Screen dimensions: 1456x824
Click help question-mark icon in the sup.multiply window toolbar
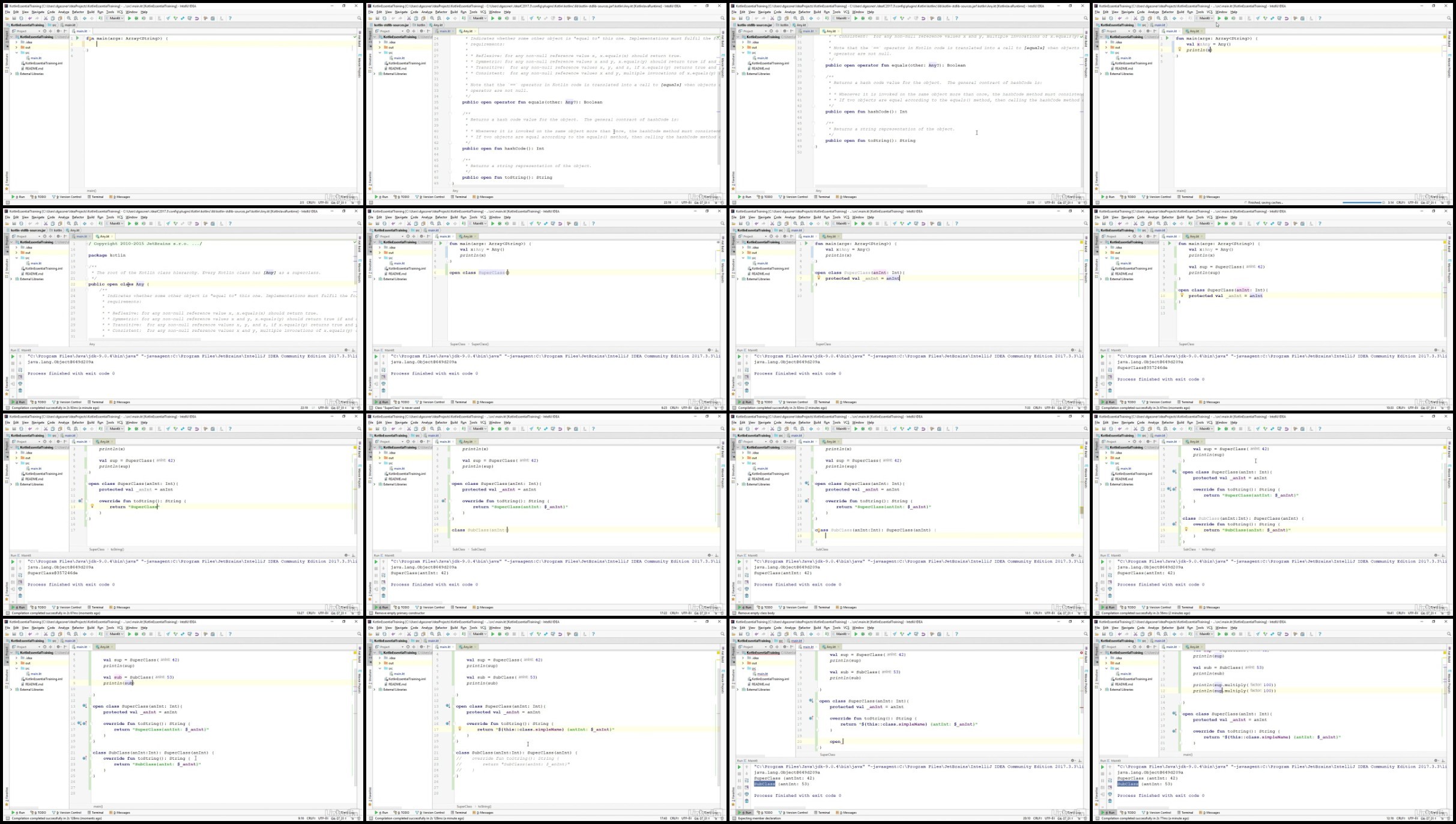1320,634
